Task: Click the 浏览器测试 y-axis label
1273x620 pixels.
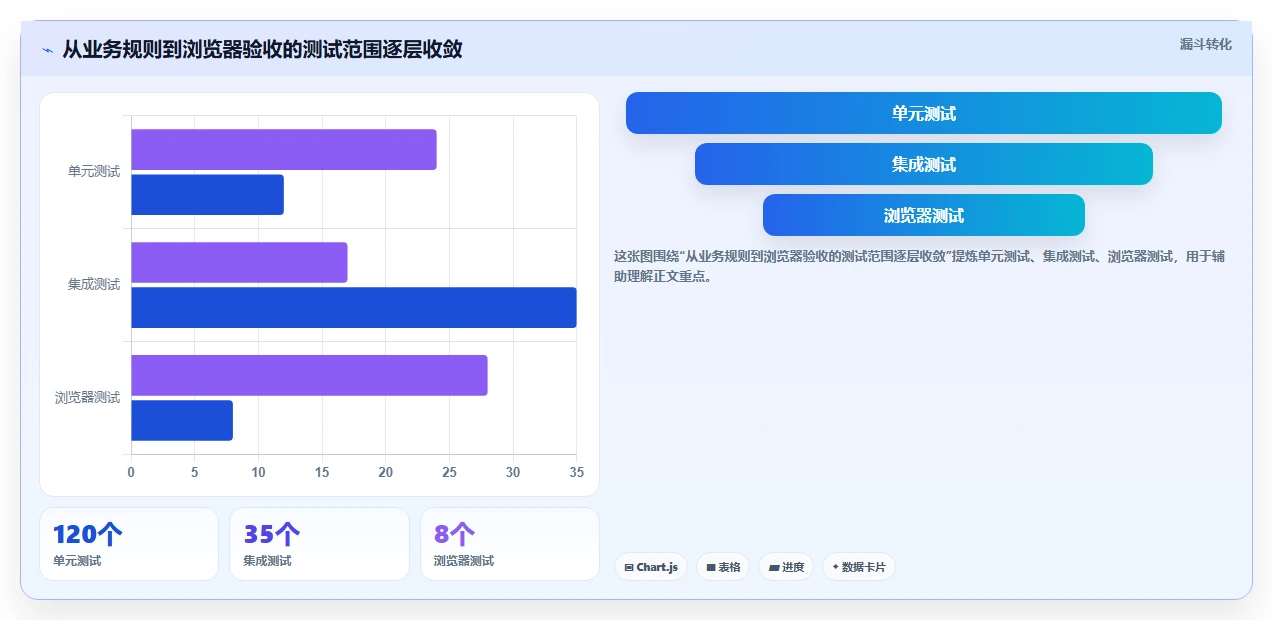Action: pyautogui.click(x=87, y=398)
